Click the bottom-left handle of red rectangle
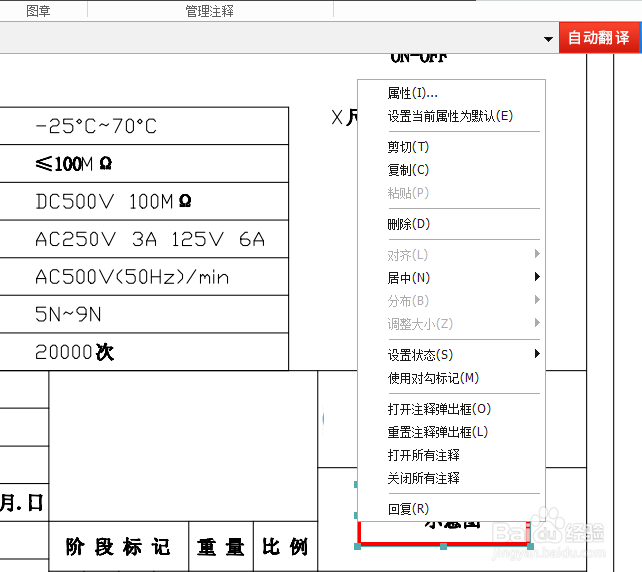642x572 pixels. point(357,546)
